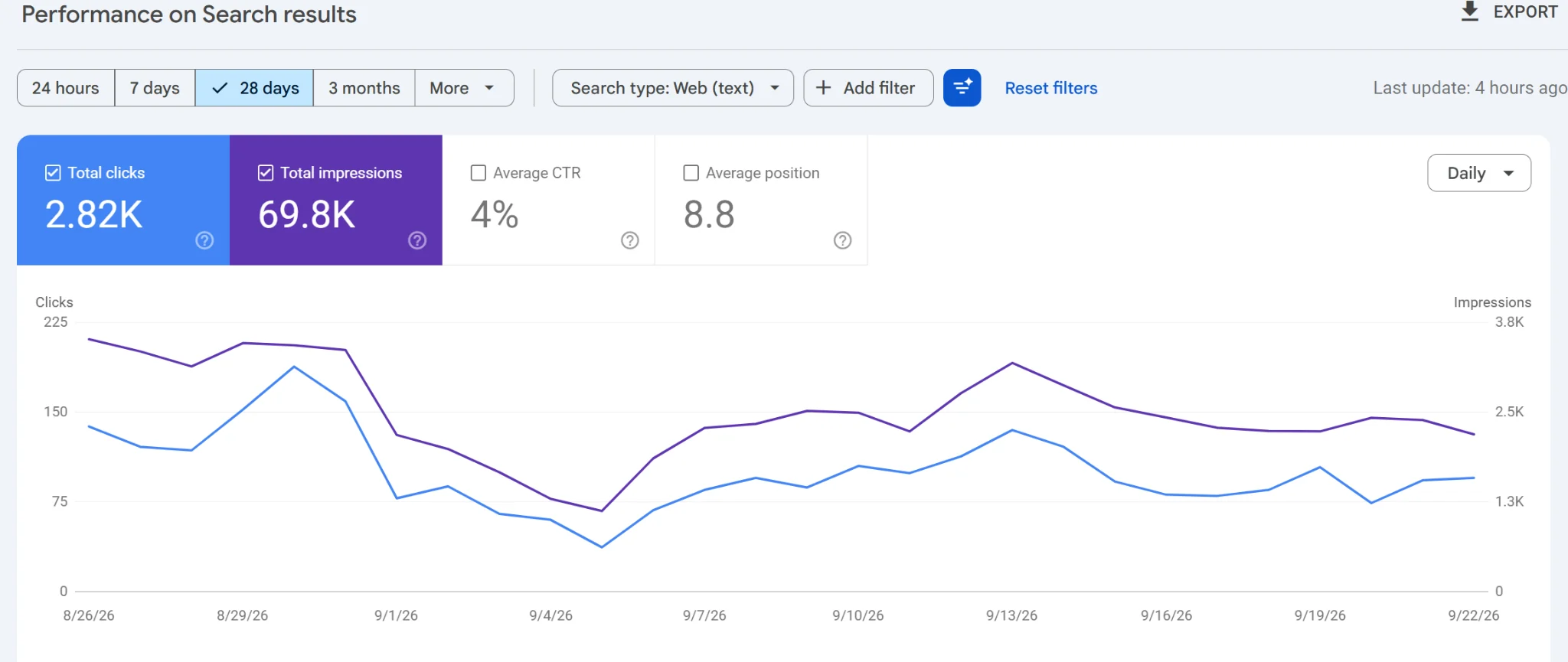Screen dimensions: 1568x662
Task: Click 'Last update: 4 hours ago' text
Action: pyautogui.click(x=1469, y=88)
